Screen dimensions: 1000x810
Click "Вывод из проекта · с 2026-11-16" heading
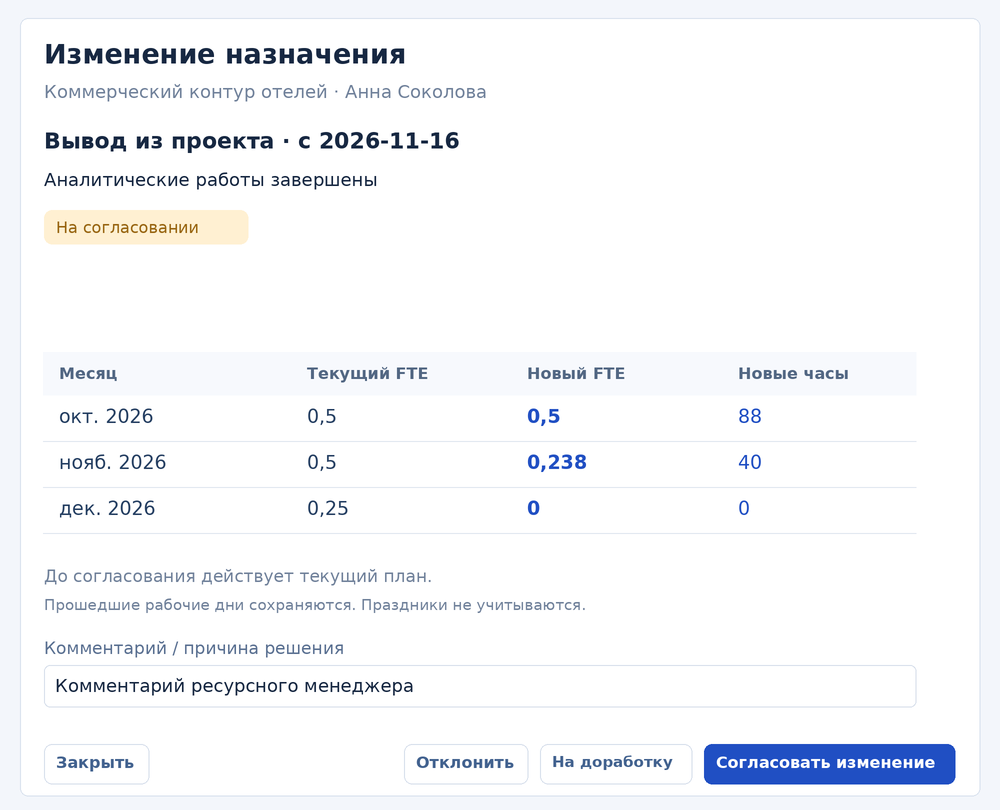251,141
